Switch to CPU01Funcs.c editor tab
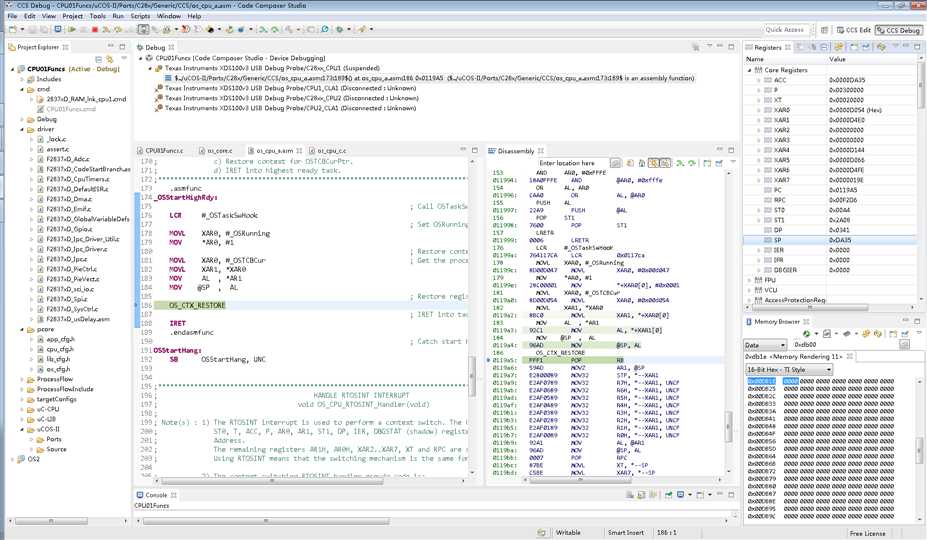This screenshot has width=927, height=540. (163, 151)
